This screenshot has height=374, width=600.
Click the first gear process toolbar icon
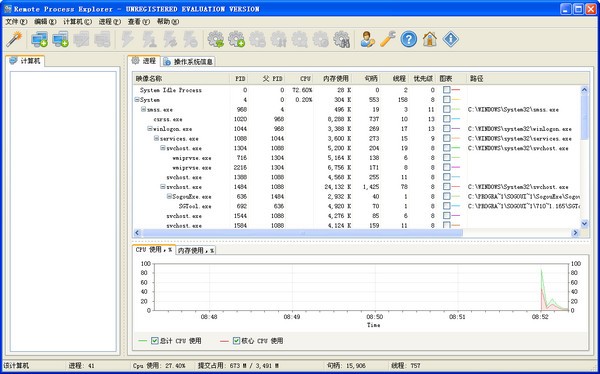point(215,39)
